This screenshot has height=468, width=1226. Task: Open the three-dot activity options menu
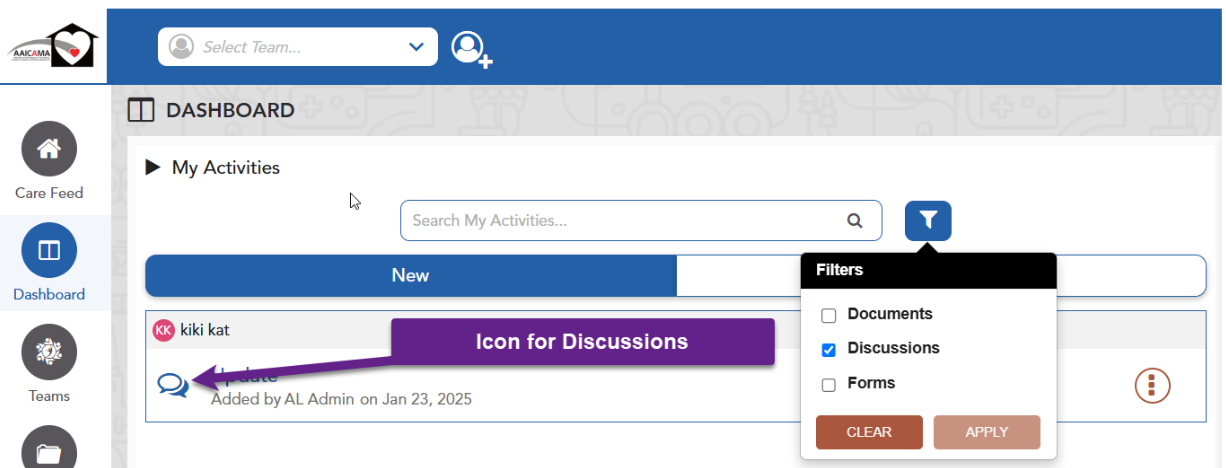[1152, 385]
